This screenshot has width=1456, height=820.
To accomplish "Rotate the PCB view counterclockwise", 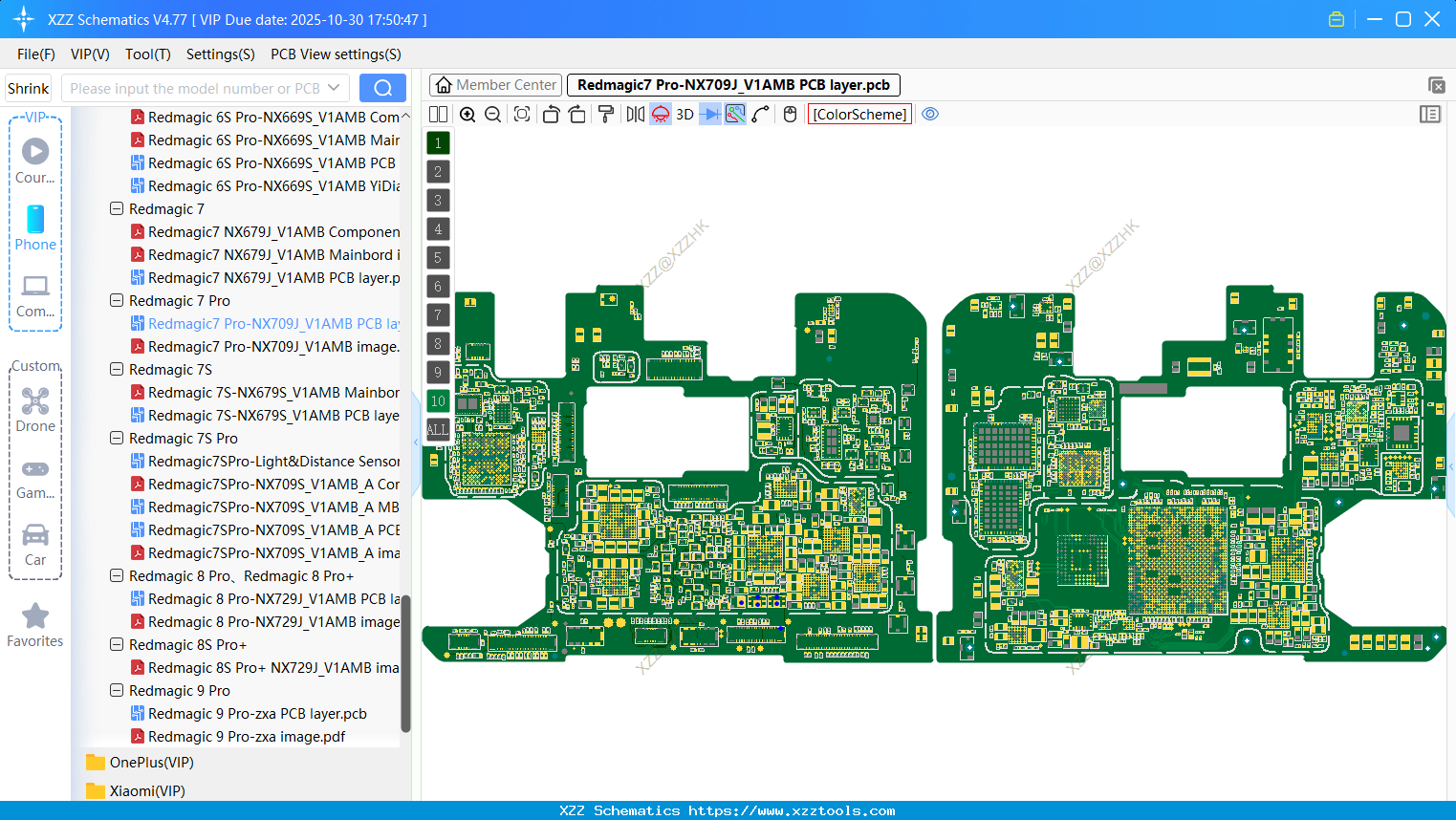I will coord(551,114).
